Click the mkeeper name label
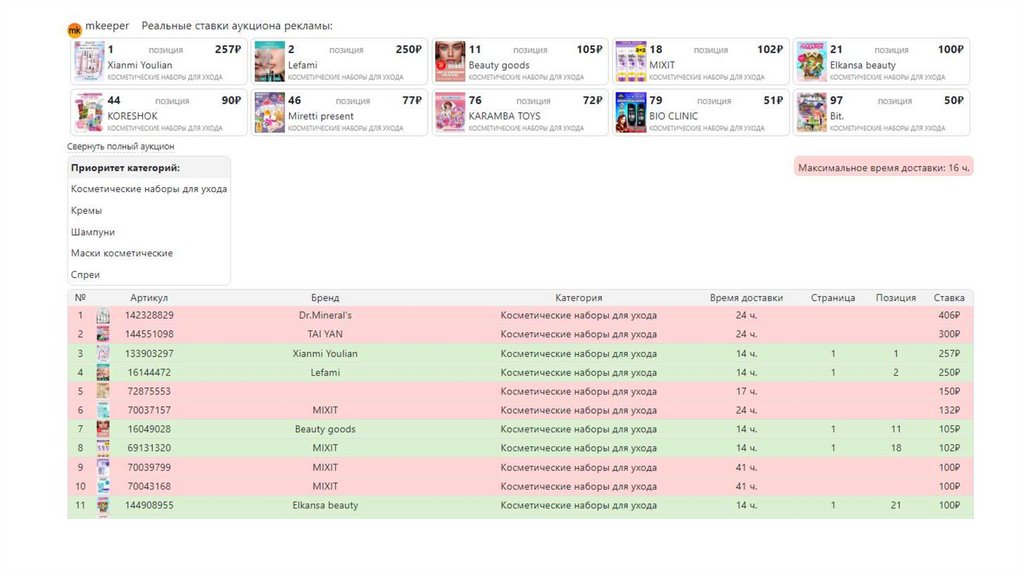Viewport: 1024px width, 574px height. tap(107, 25)
